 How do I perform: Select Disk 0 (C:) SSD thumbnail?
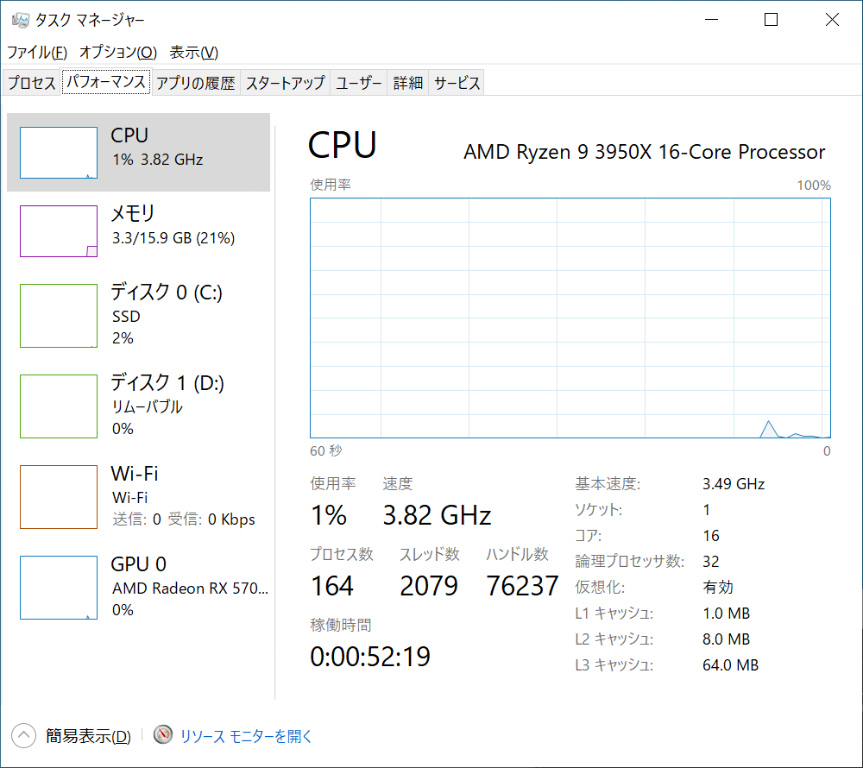click(59, 315)
